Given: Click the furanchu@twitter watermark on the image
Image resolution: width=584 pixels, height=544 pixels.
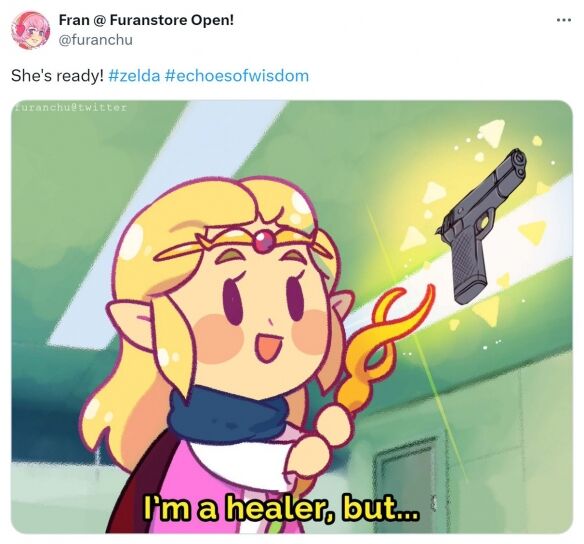Looking at the screenshot, I should pyautogui.click(x=70, y=108).
